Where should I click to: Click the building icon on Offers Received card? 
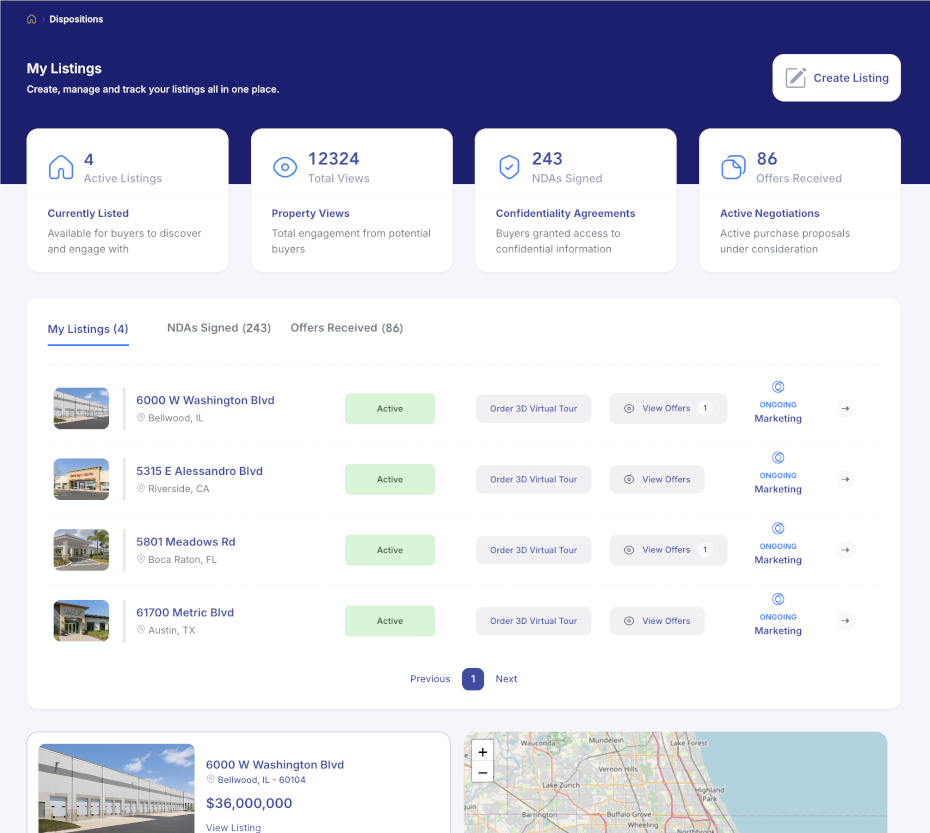pos(734,166)
